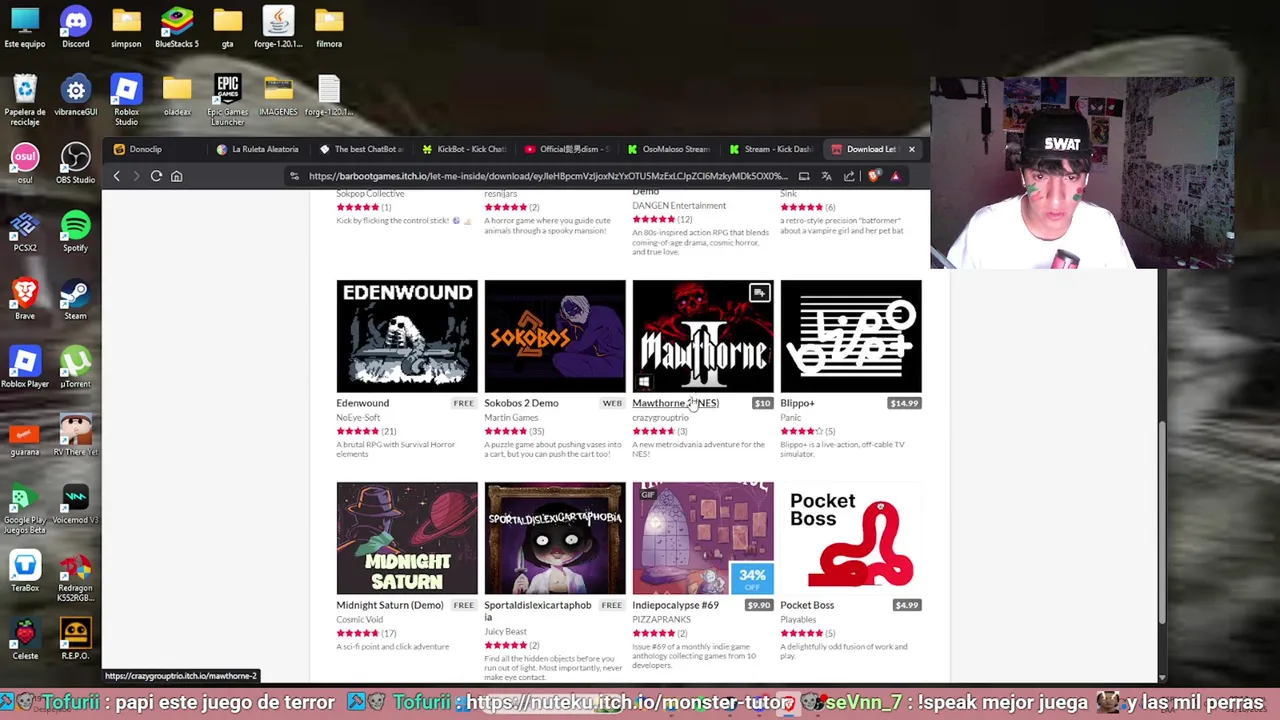1280x720 pixels.
Task: Go to browser home page
Action: (x=176, y=176)
